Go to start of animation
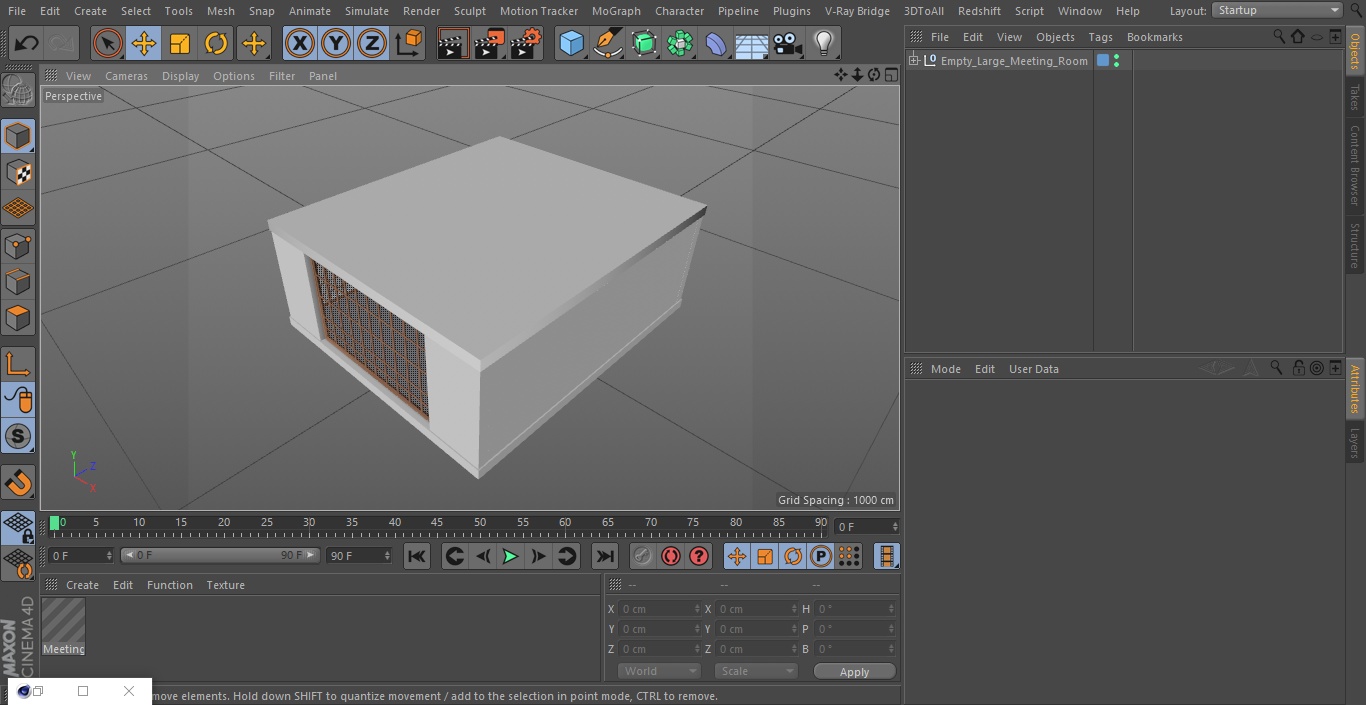This screenshot has width=1366, height=705. 417,556
